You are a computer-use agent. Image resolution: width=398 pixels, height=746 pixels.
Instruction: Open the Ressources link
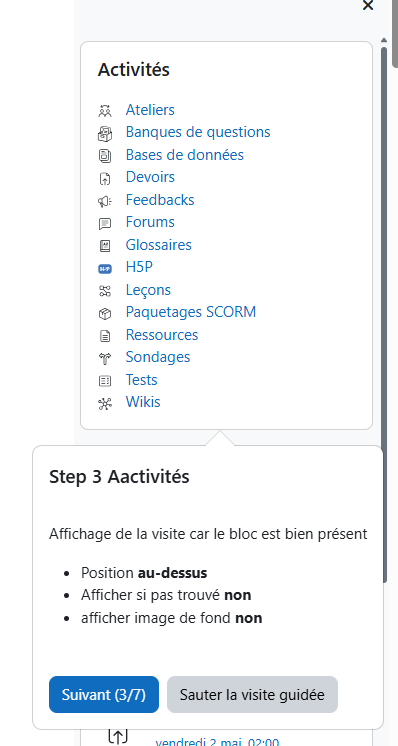tap(162, 334)
